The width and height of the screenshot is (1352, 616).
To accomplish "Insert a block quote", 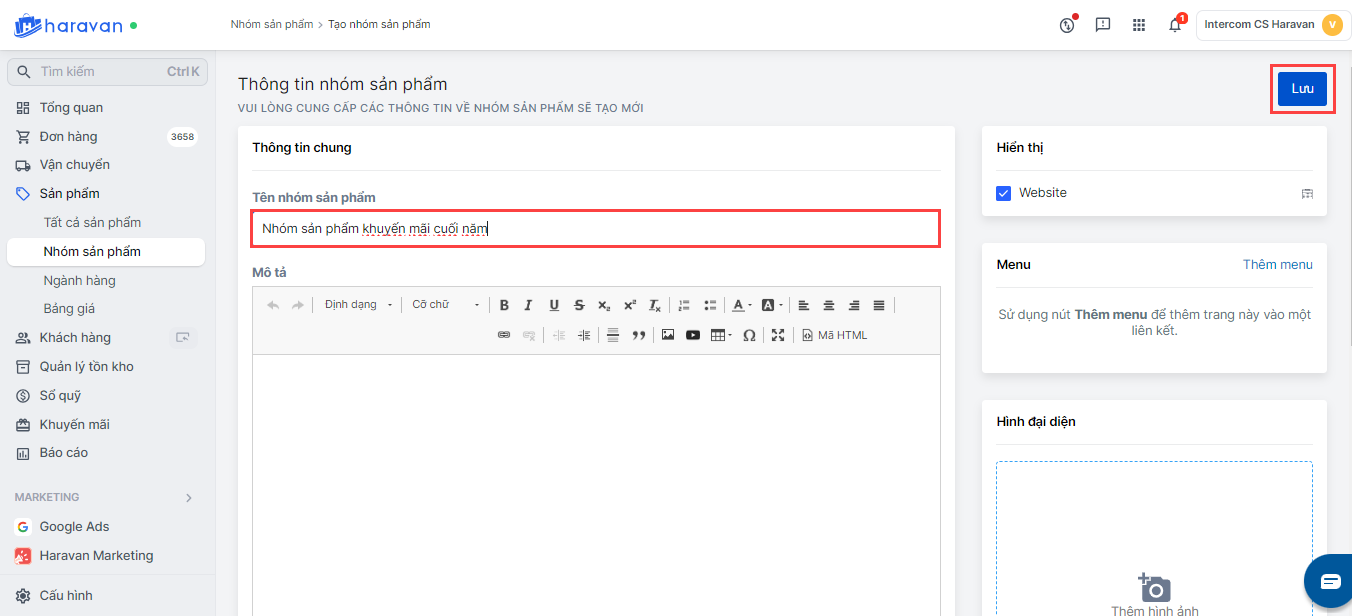I will click(639, 335).
